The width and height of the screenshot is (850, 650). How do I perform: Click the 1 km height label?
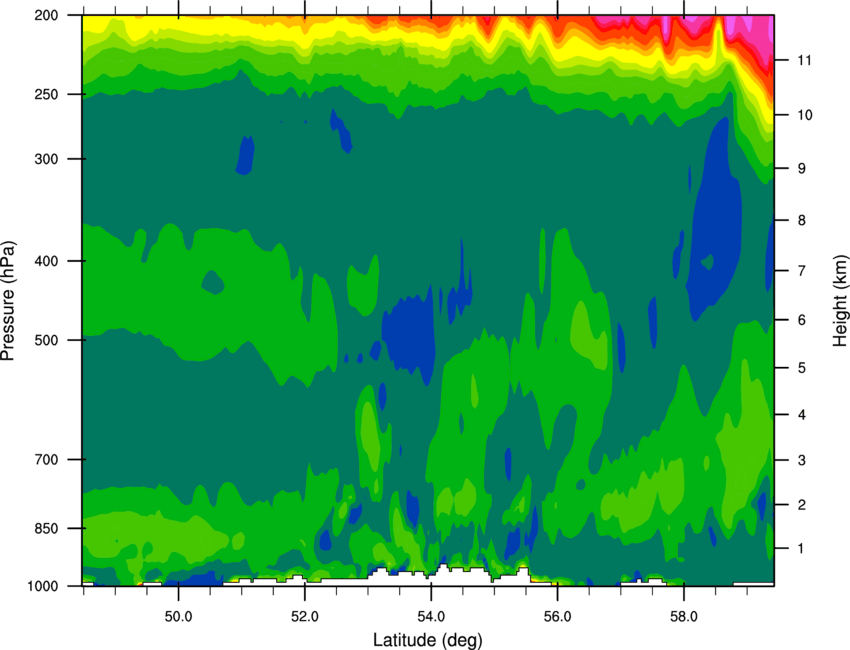tap(801, 549)
